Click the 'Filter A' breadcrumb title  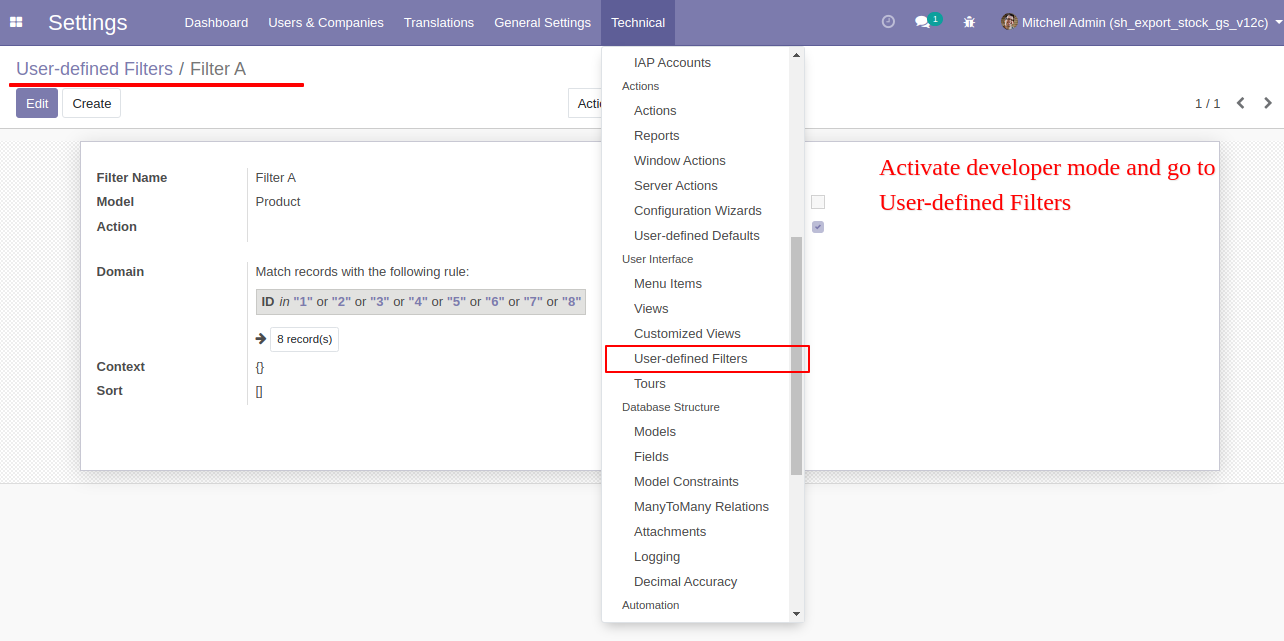coord(218,69)
